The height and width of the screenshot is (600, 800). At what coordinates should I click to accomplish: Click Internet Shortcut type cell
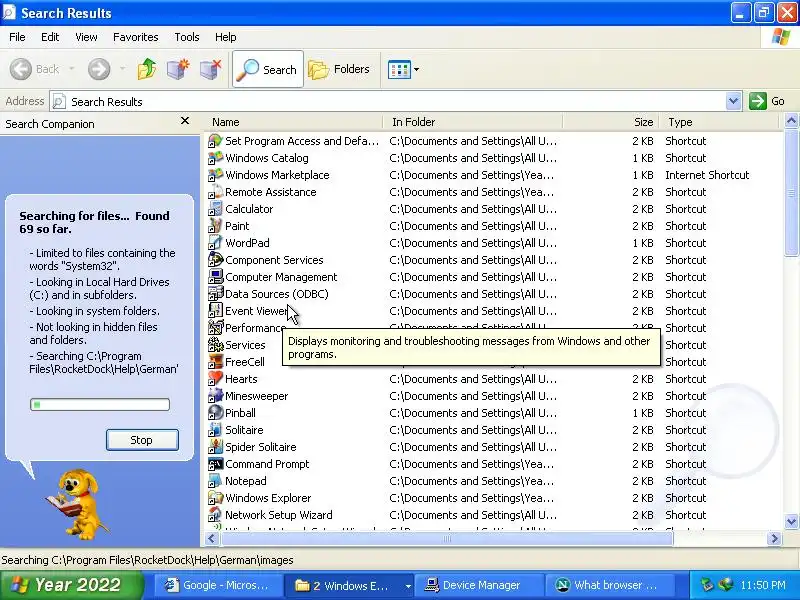[x=707, y=175]
